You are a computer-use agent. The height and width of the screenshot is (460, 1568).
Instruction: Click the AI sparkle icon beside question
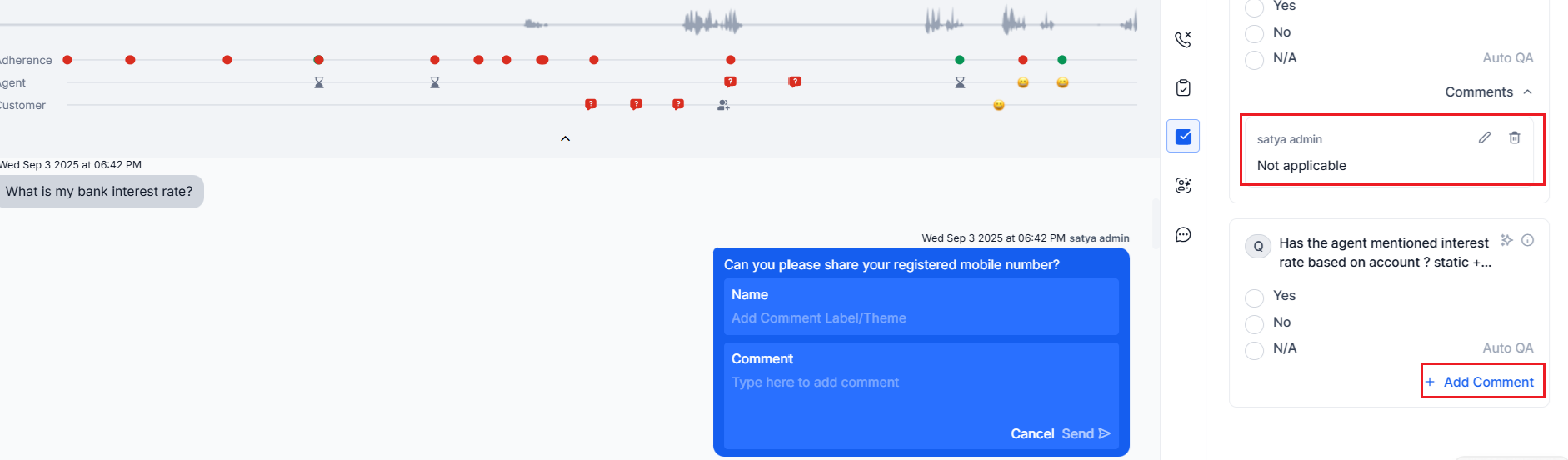point(1506,240)
